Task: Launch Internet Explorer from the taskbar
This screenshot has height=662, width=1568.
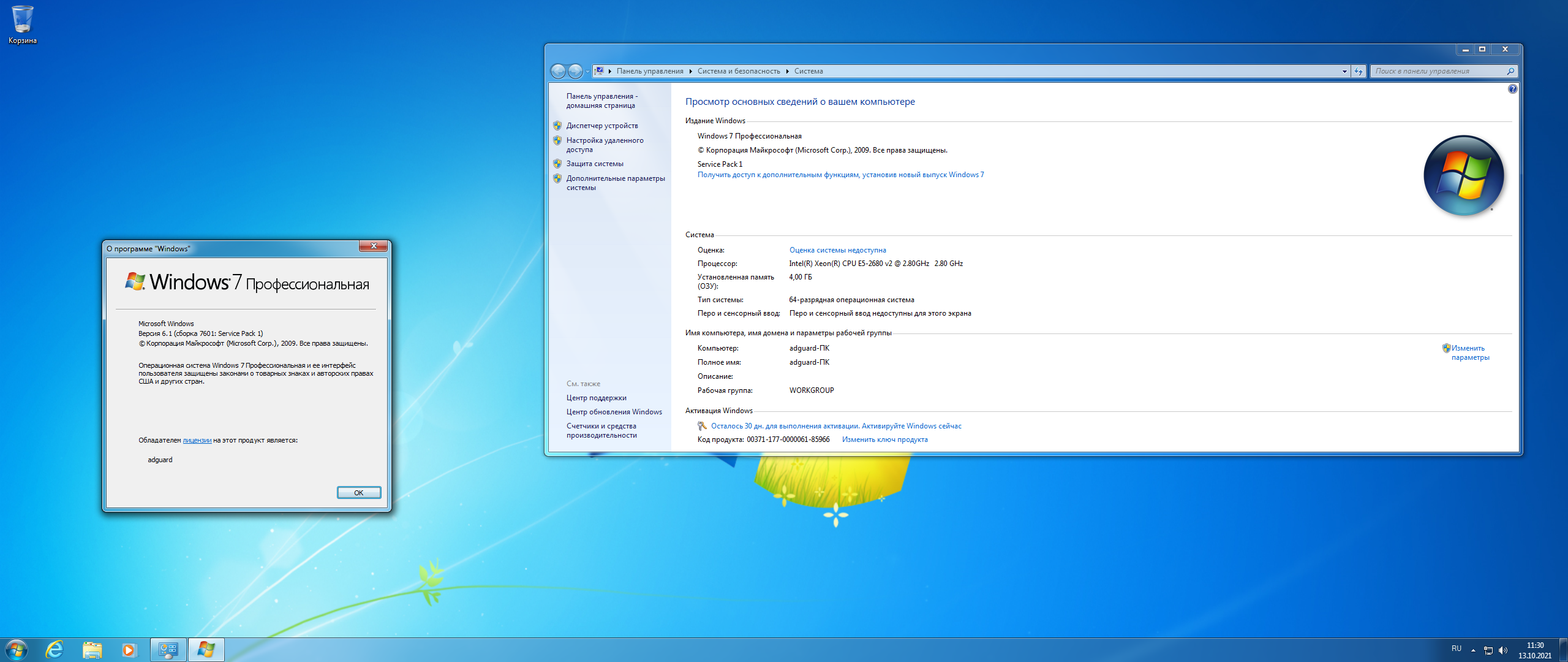Action: (x=55, y=650)
